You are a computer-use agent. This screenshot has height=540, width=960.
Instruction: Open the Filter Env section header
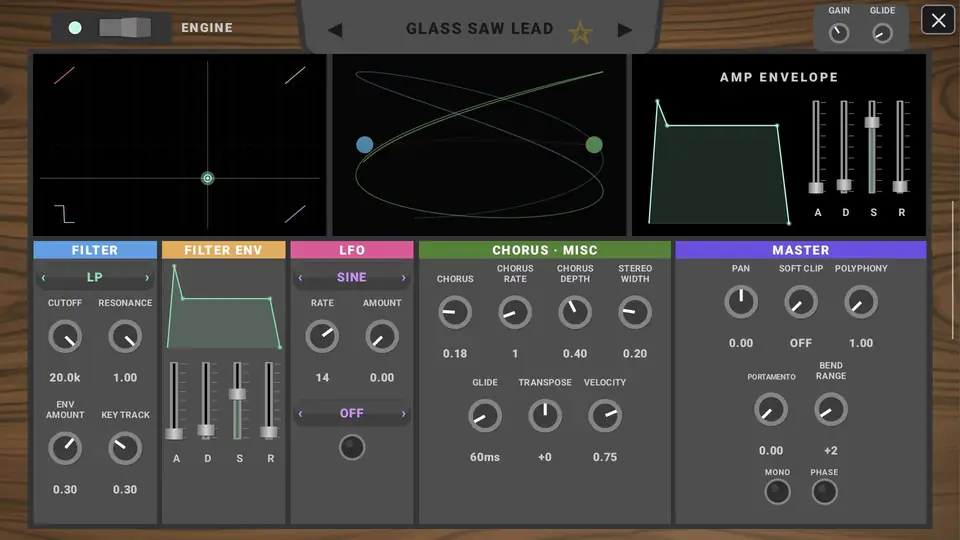(223, 250)
